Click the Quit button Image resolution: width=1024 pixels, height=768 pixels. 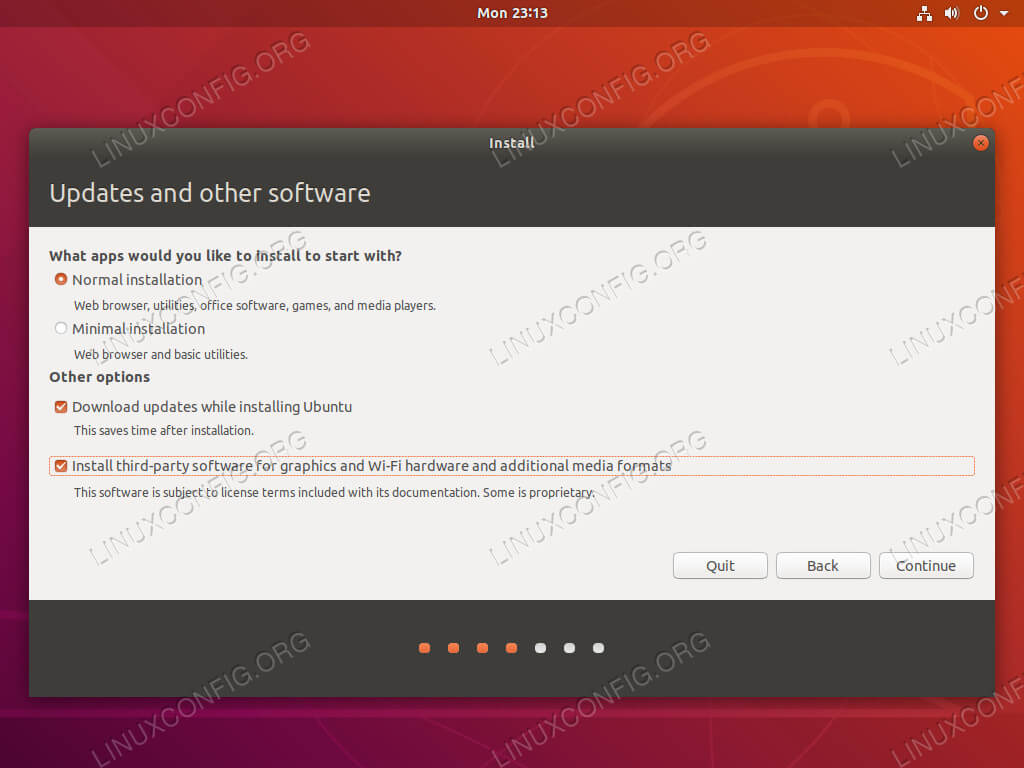coord(720,566)
